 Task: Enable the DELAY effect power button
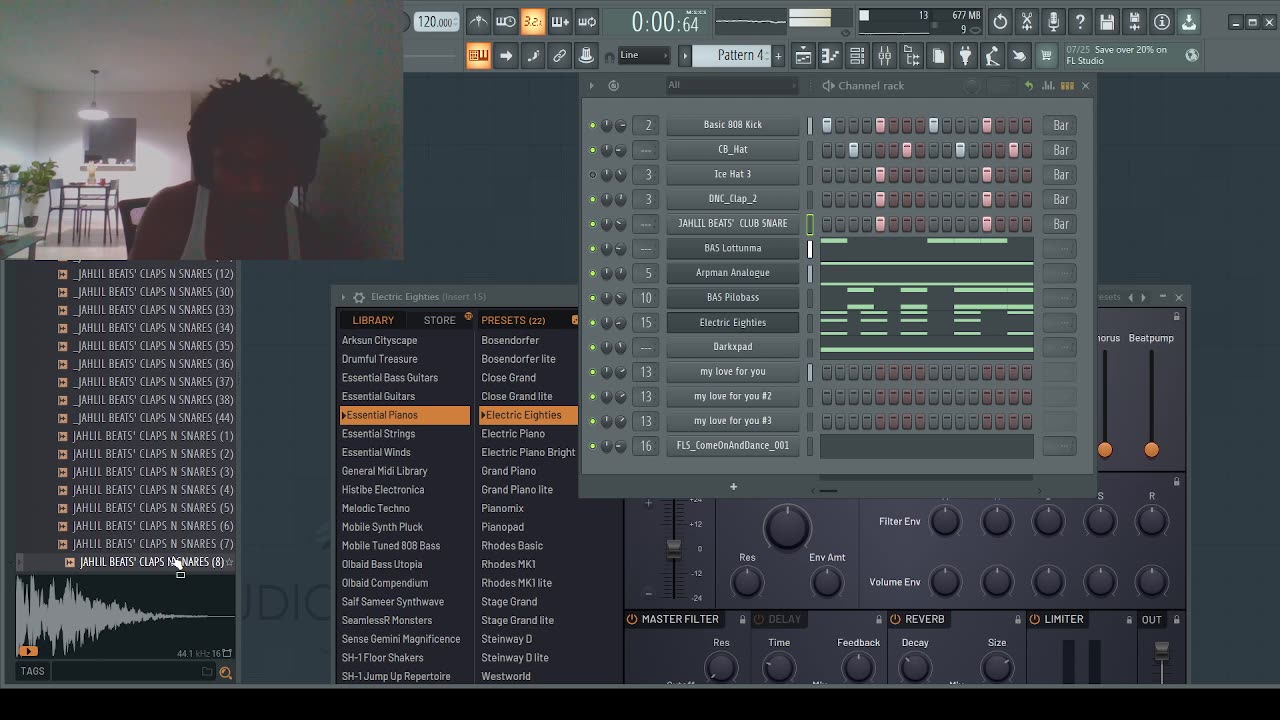click(759, 619)
